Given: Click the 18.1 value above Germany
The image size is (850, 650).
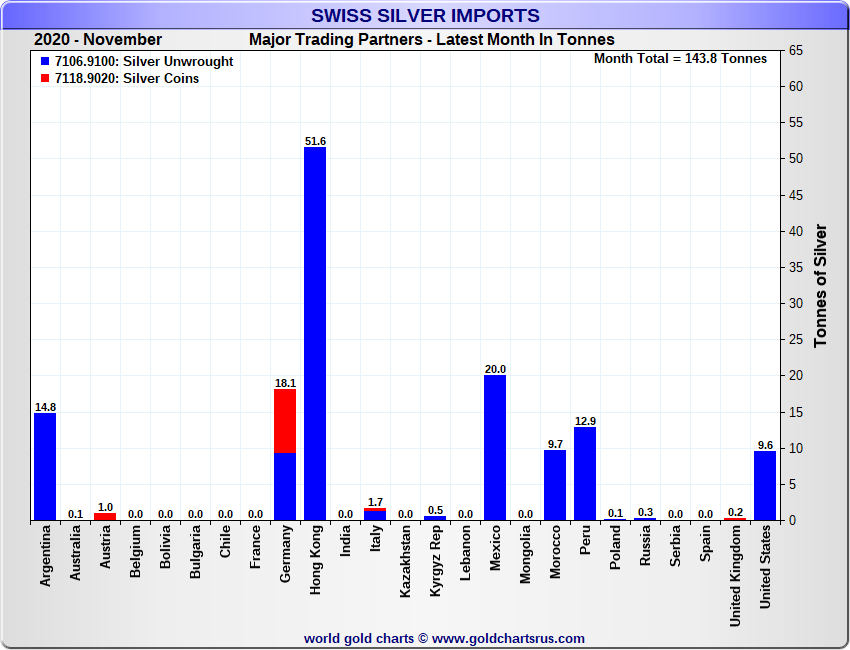Looking at the screenshot, I should 285,383.
